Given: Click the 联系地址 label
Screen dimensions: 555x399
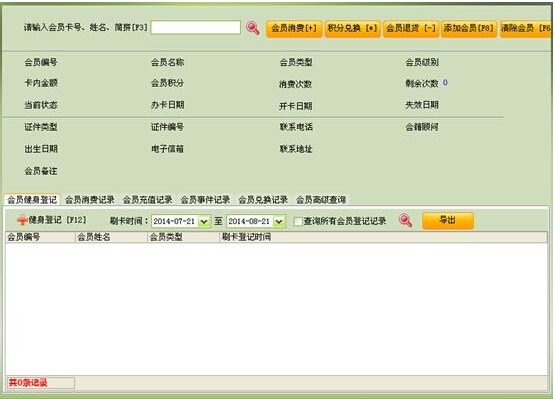Looking at the screenshot, I should click(x=296, y=149).
